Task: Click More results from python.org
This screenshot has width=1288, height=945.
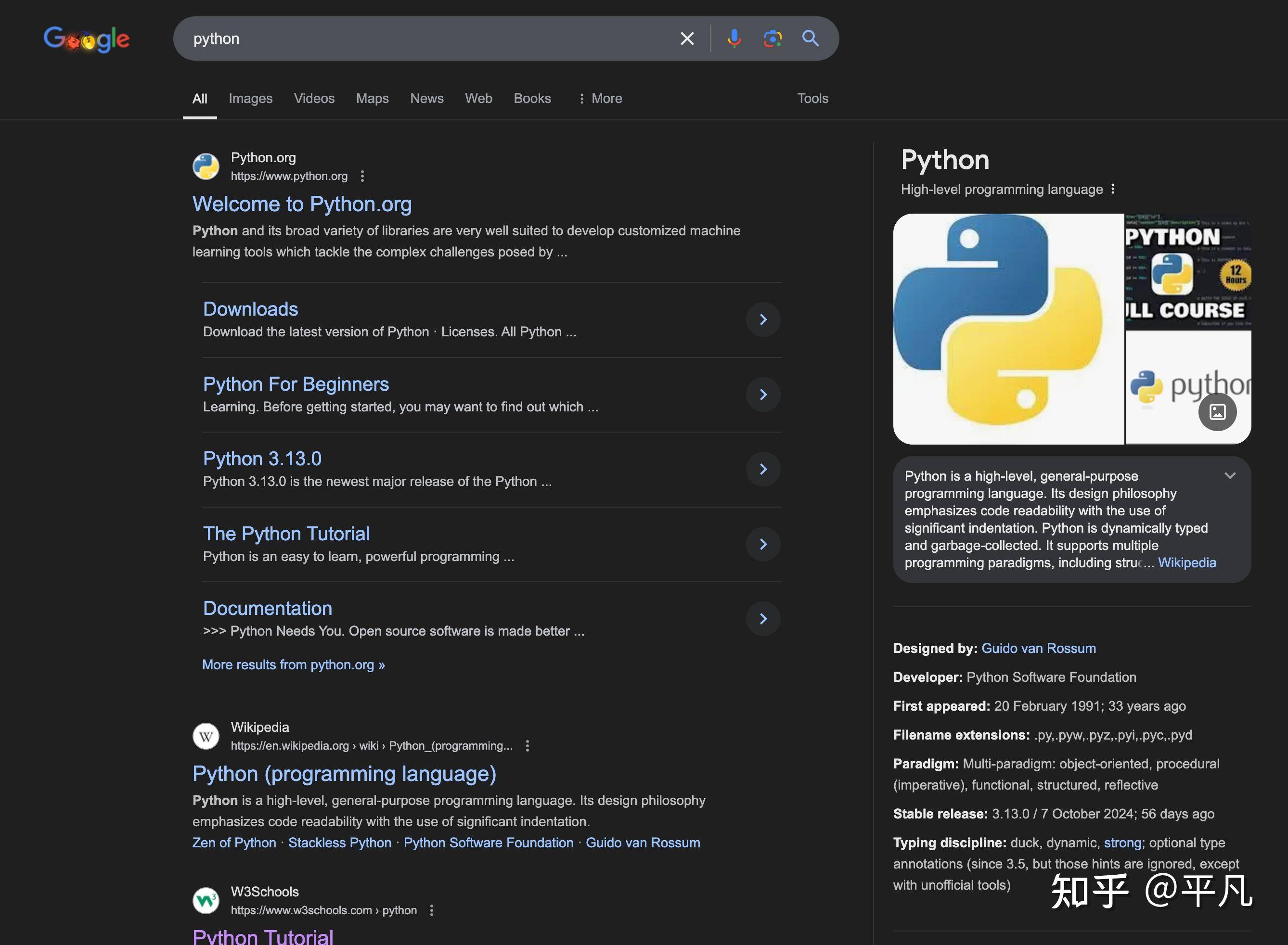Action: [x=294, y=664]
